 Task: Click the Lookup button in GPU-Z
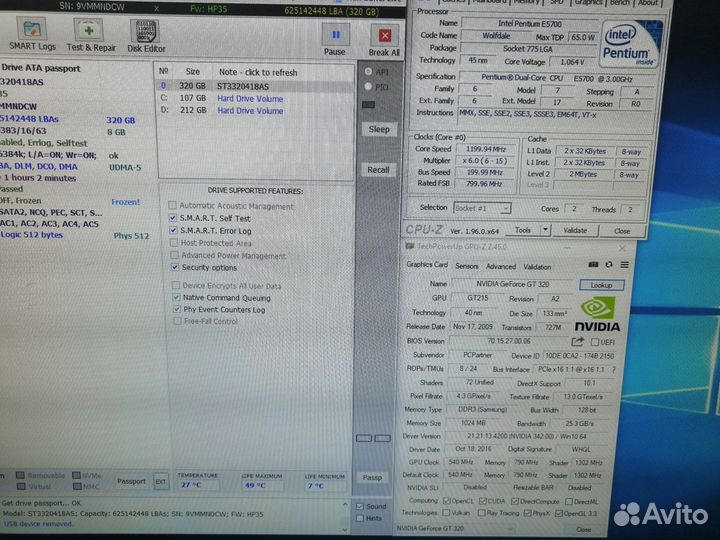pos(602,285)
